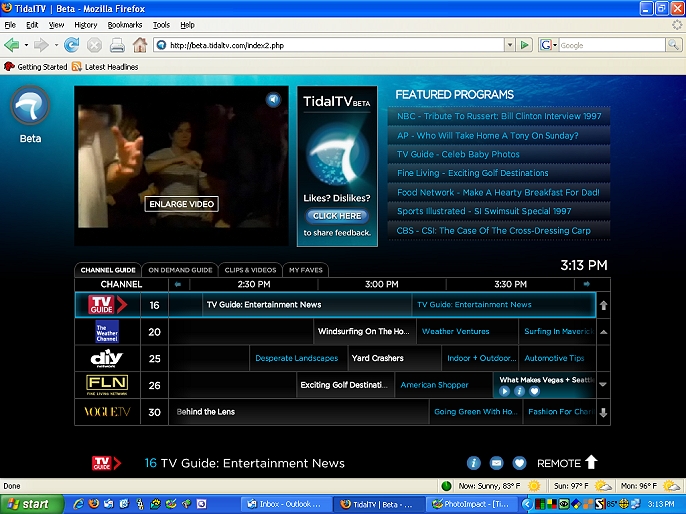Click the email share icon in bottom bar
The height and width of the screenshot is (514, 686).
click(496, 463)
